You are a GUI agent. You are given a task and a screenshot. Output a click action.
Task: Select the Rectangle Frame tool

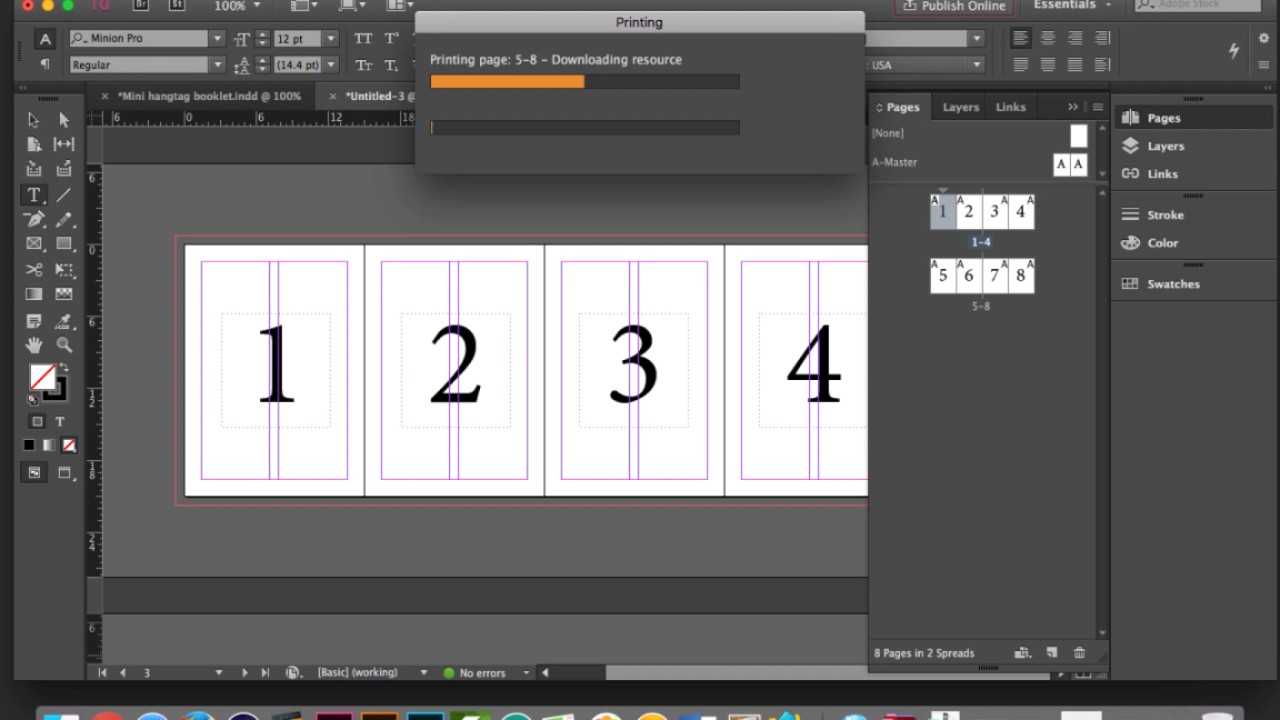click(34, 244)
